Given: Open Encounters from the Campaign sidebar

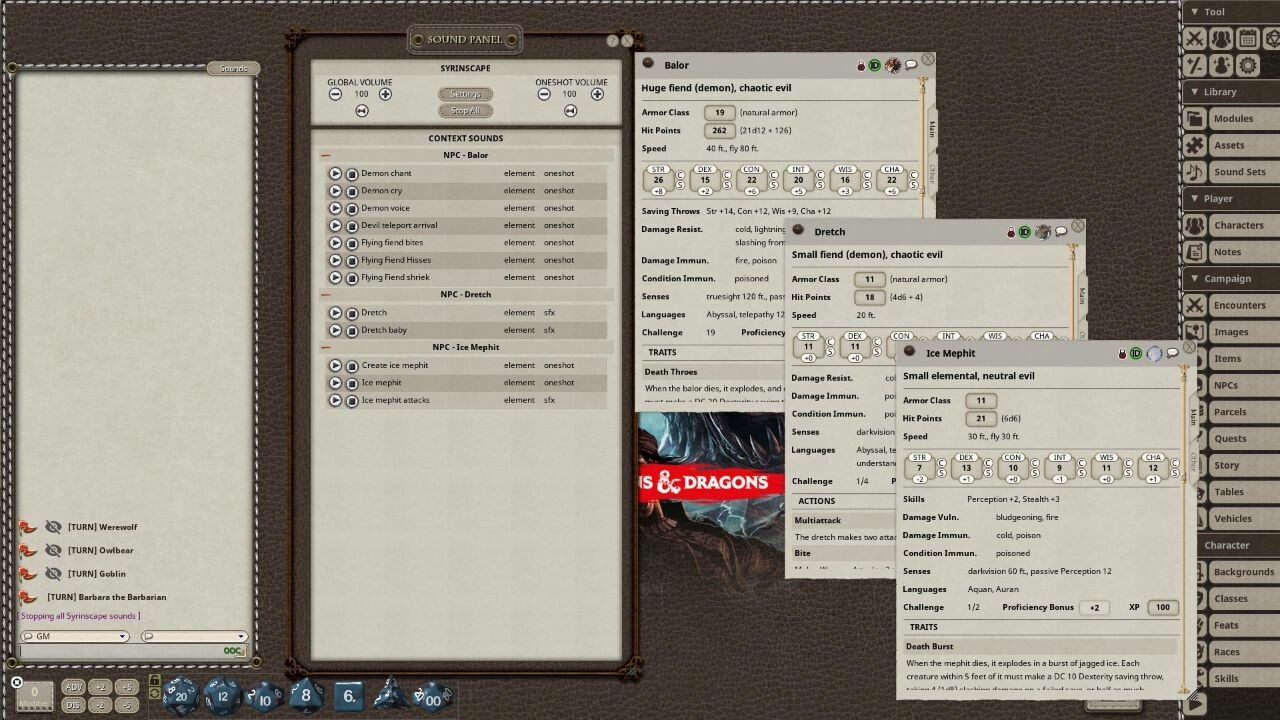Looking at the screenshot, I should pos(1239,305).
